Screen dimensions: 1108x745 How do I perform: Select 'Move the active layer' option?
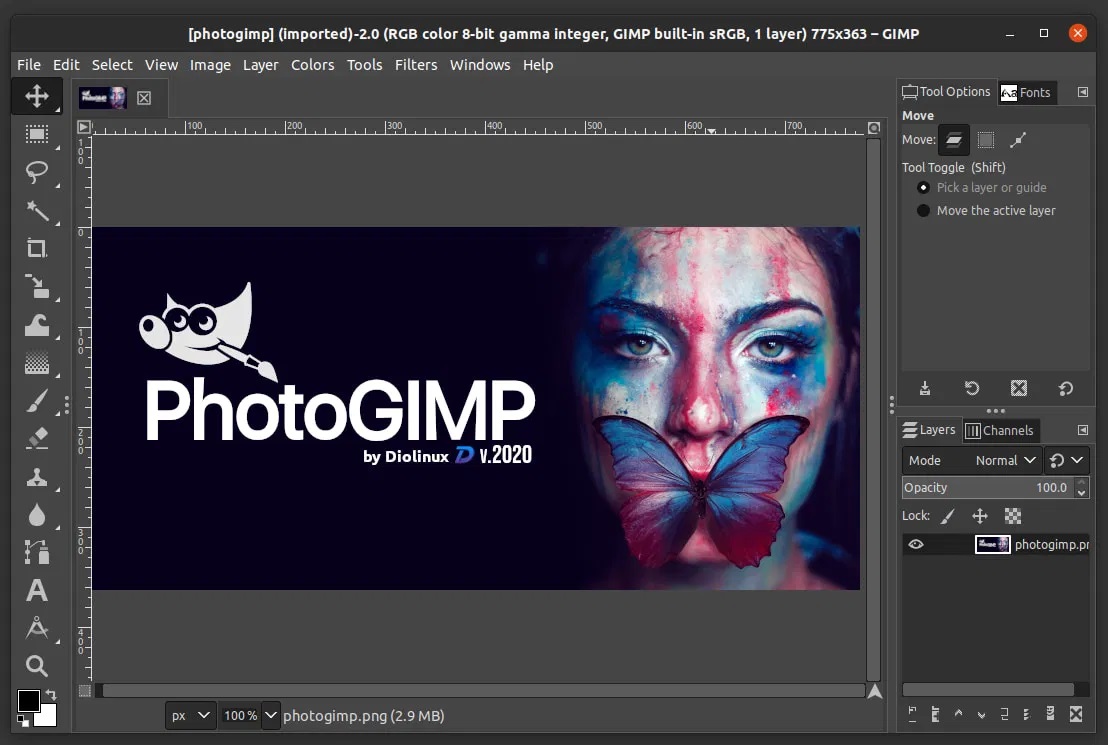[x=922, y=210]
